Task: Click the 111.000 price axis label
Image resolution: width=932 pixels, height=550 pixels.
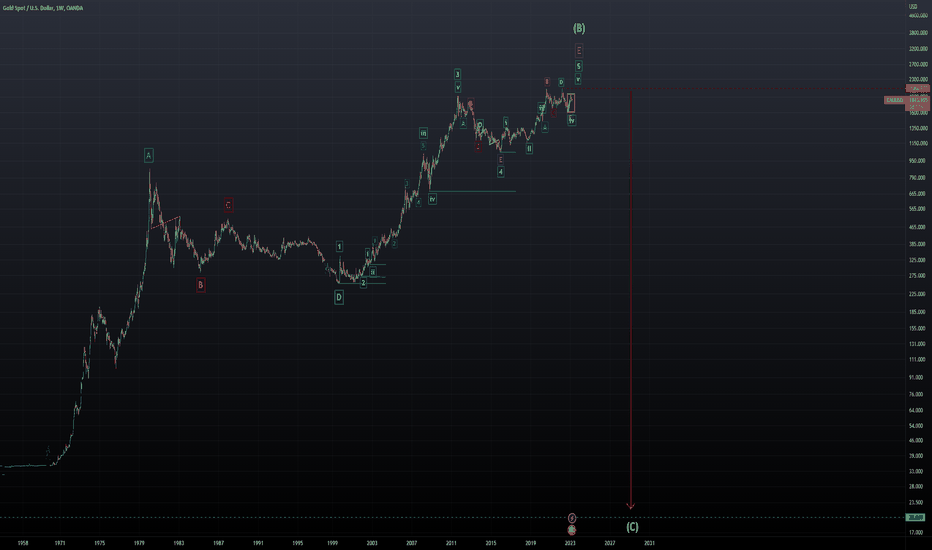Action: click(x=917, y=360)
